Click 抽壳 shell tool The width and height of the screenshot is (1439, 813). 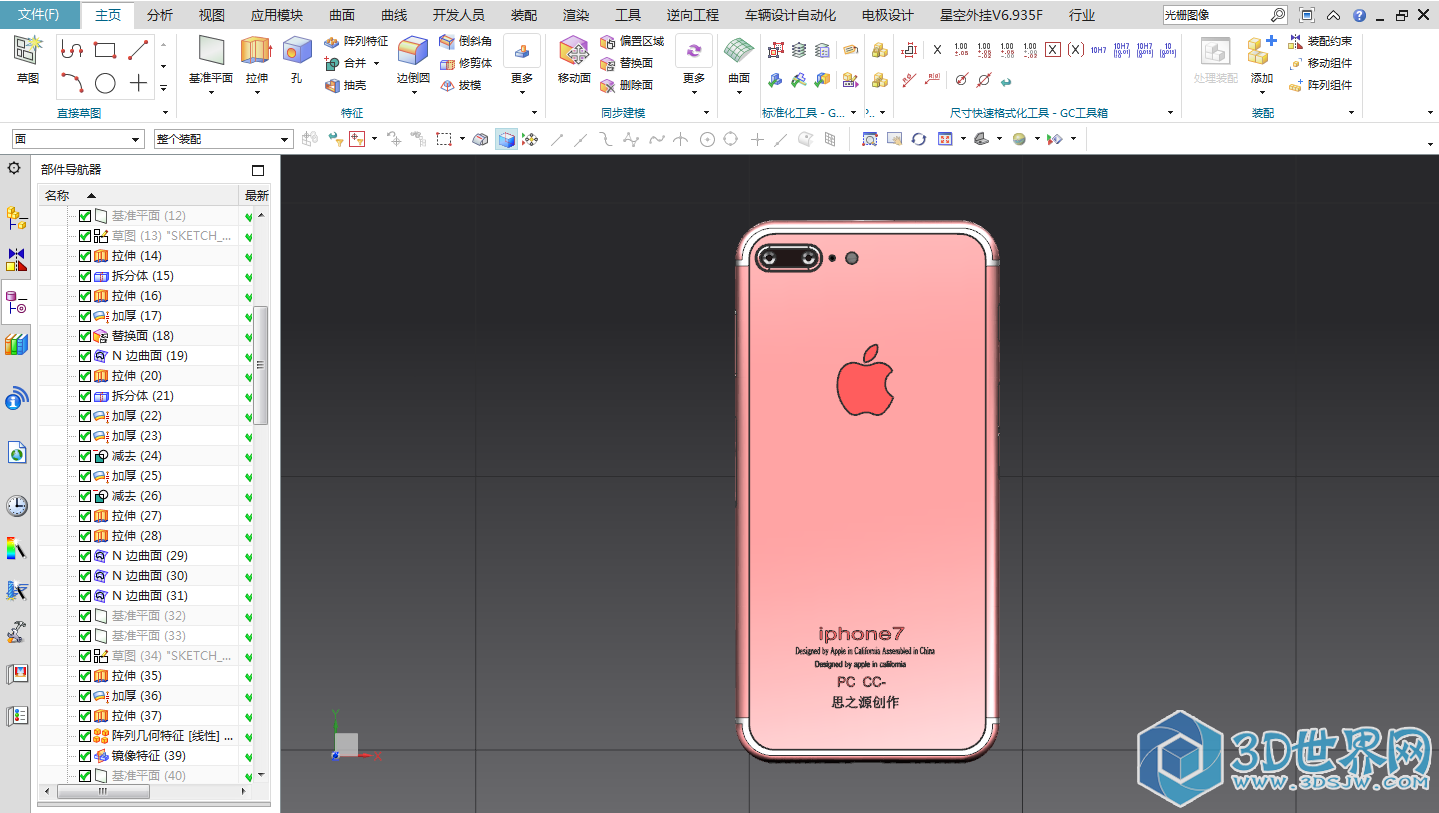346,86
